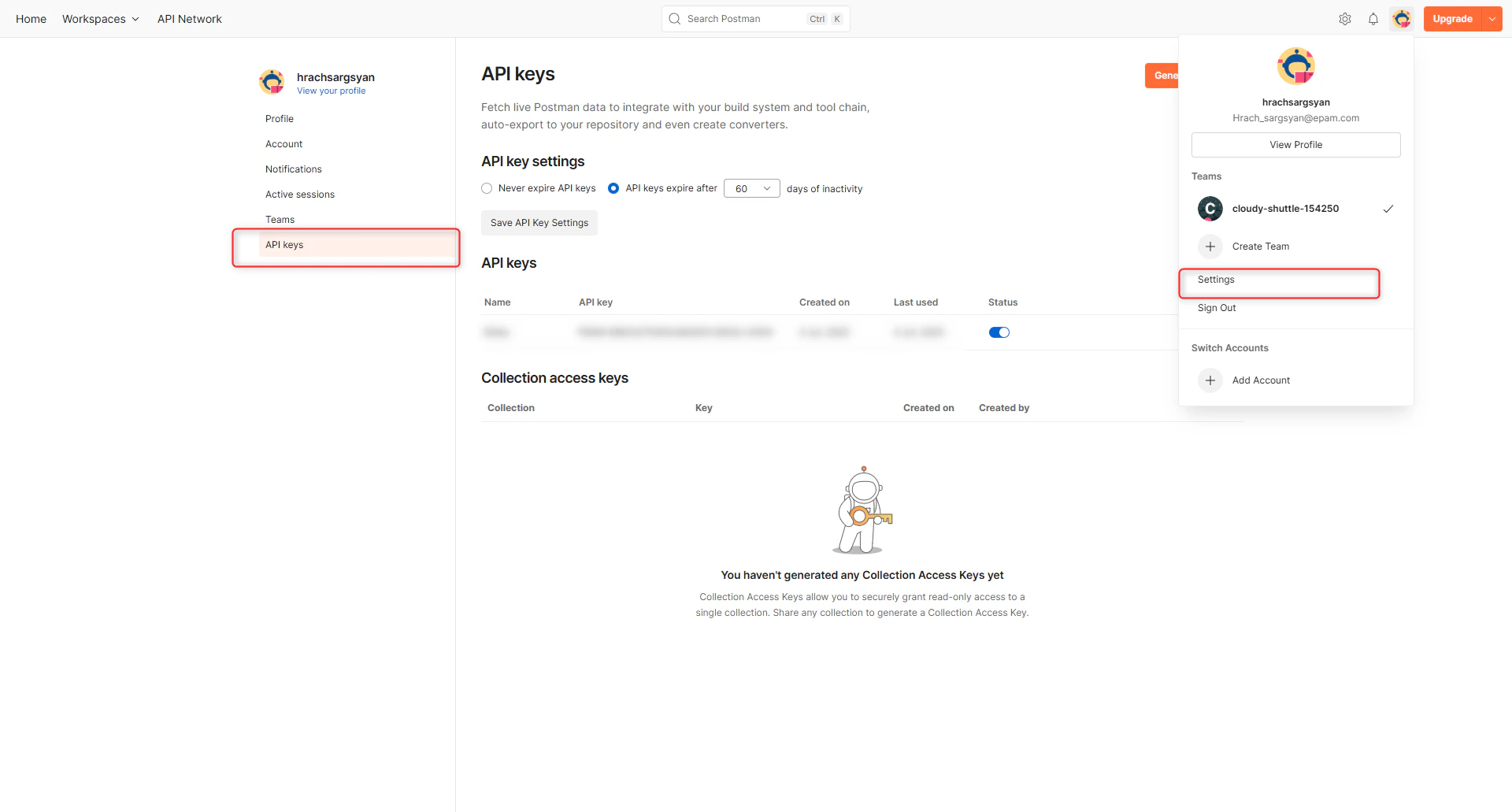
Task: Open the Upgrade button dropdown arrow
Action: (1493, 18)
